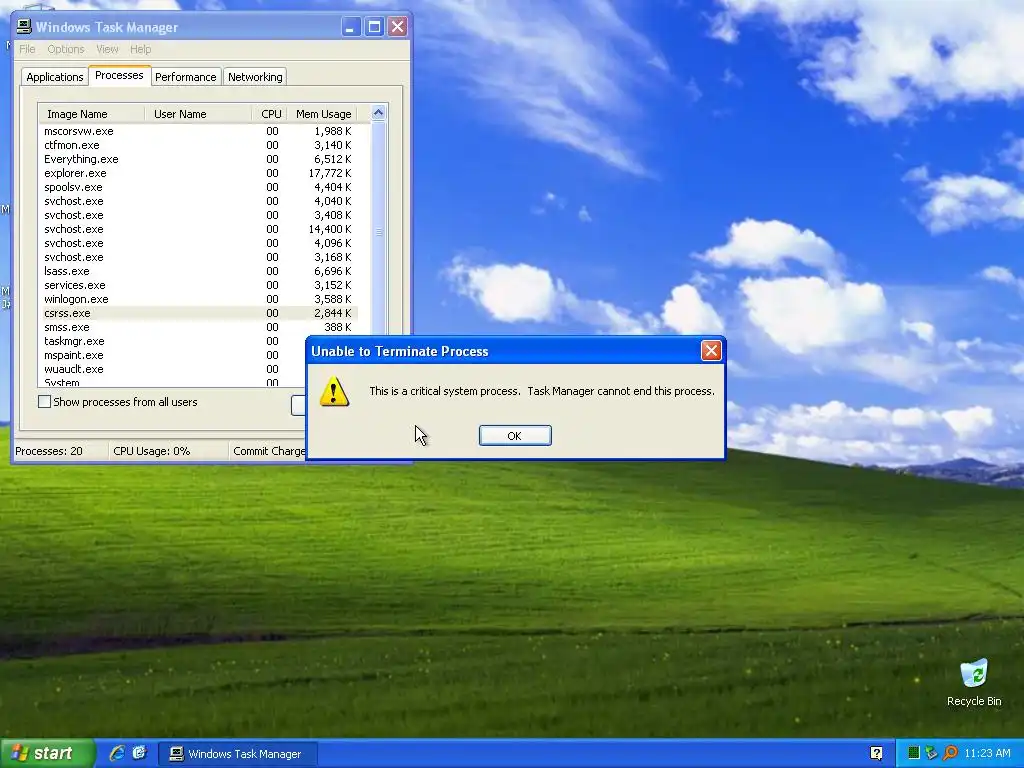Open the View menu in Task Manager
The image size is (1024, 768).
(107, 49)
